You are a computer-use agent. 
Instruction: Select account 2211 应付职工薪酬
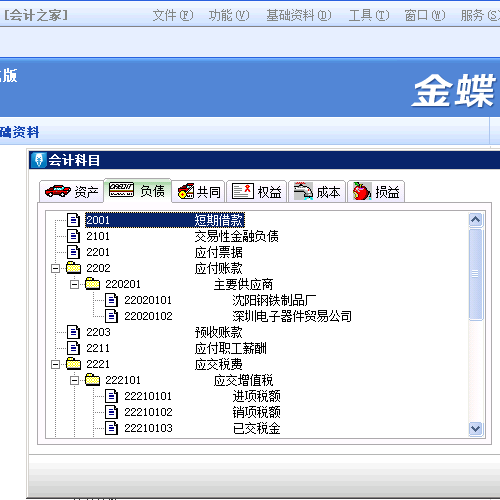(176, 348)
